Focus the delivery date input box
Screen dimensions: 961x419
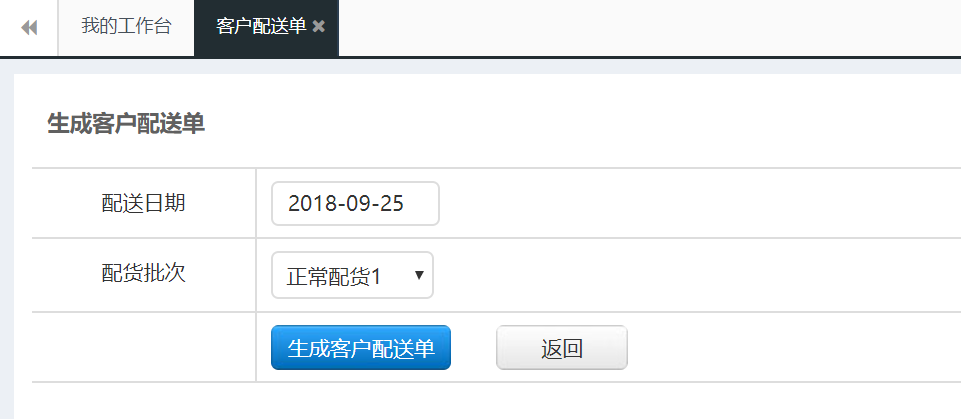pyautogui.click(x=355, y=203)
